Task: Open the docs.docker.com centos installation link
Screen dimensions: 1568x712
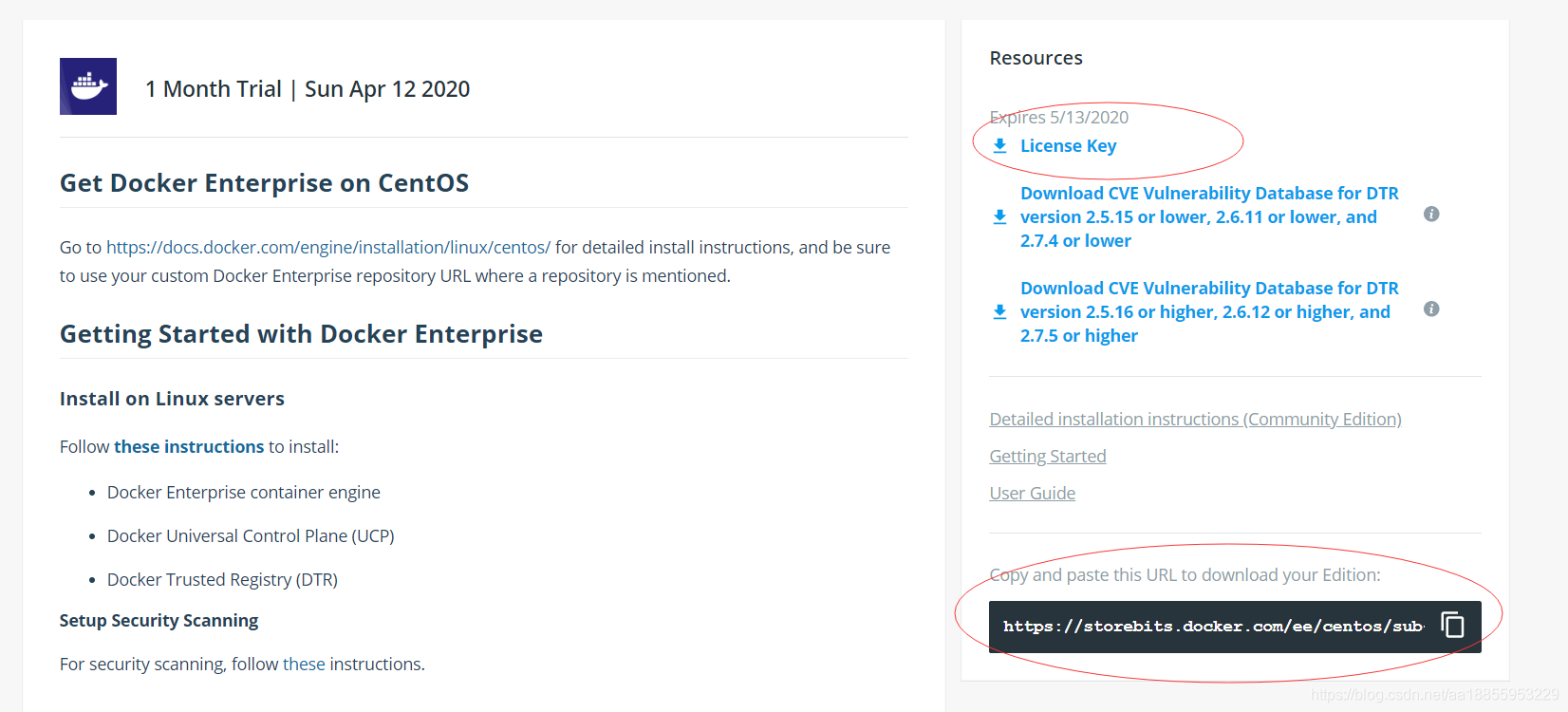Action: tap(328, 247)
